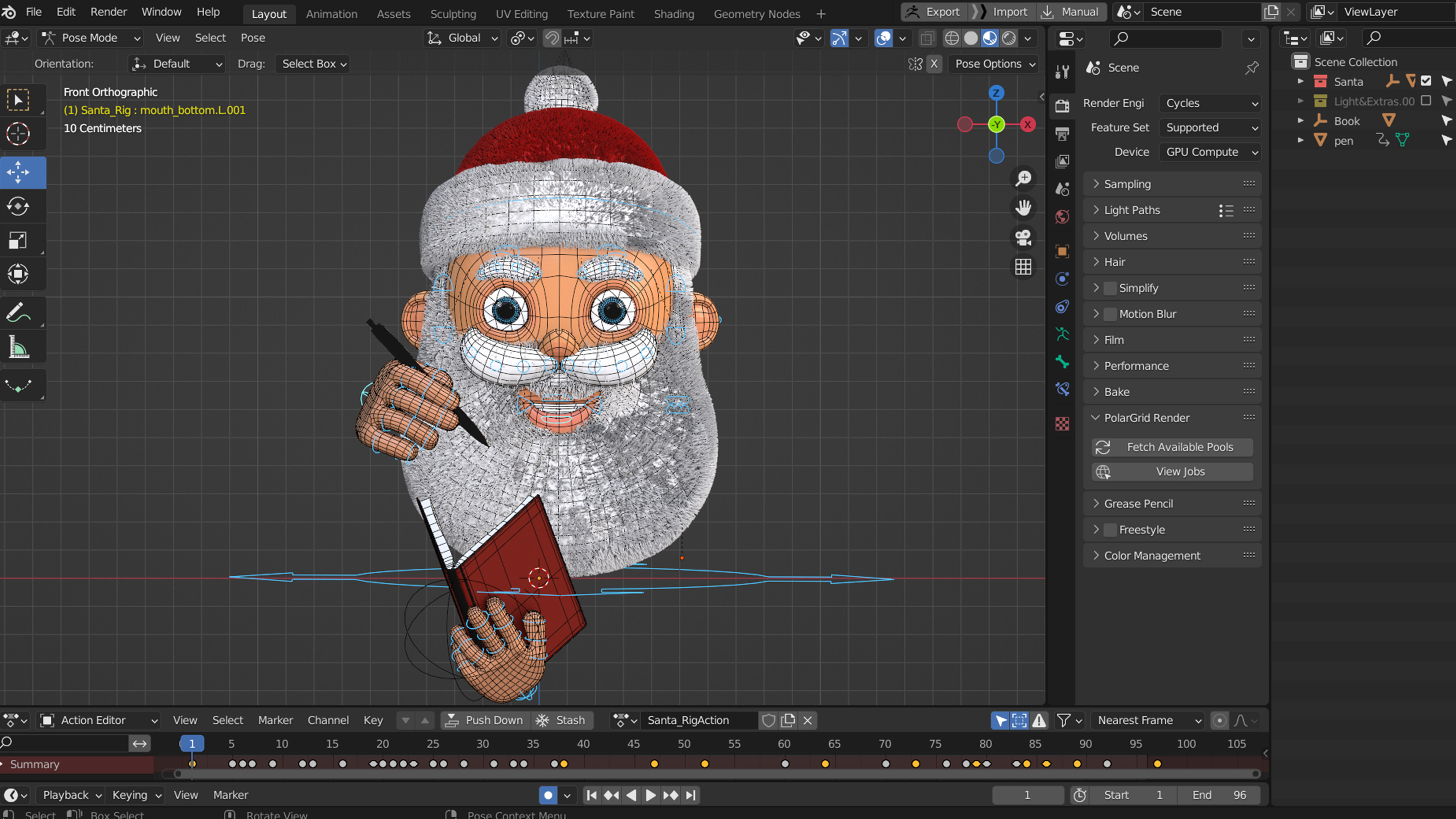Select solid viewport shading
This screenshot has height=819, width=1456.
click(971, 38)
